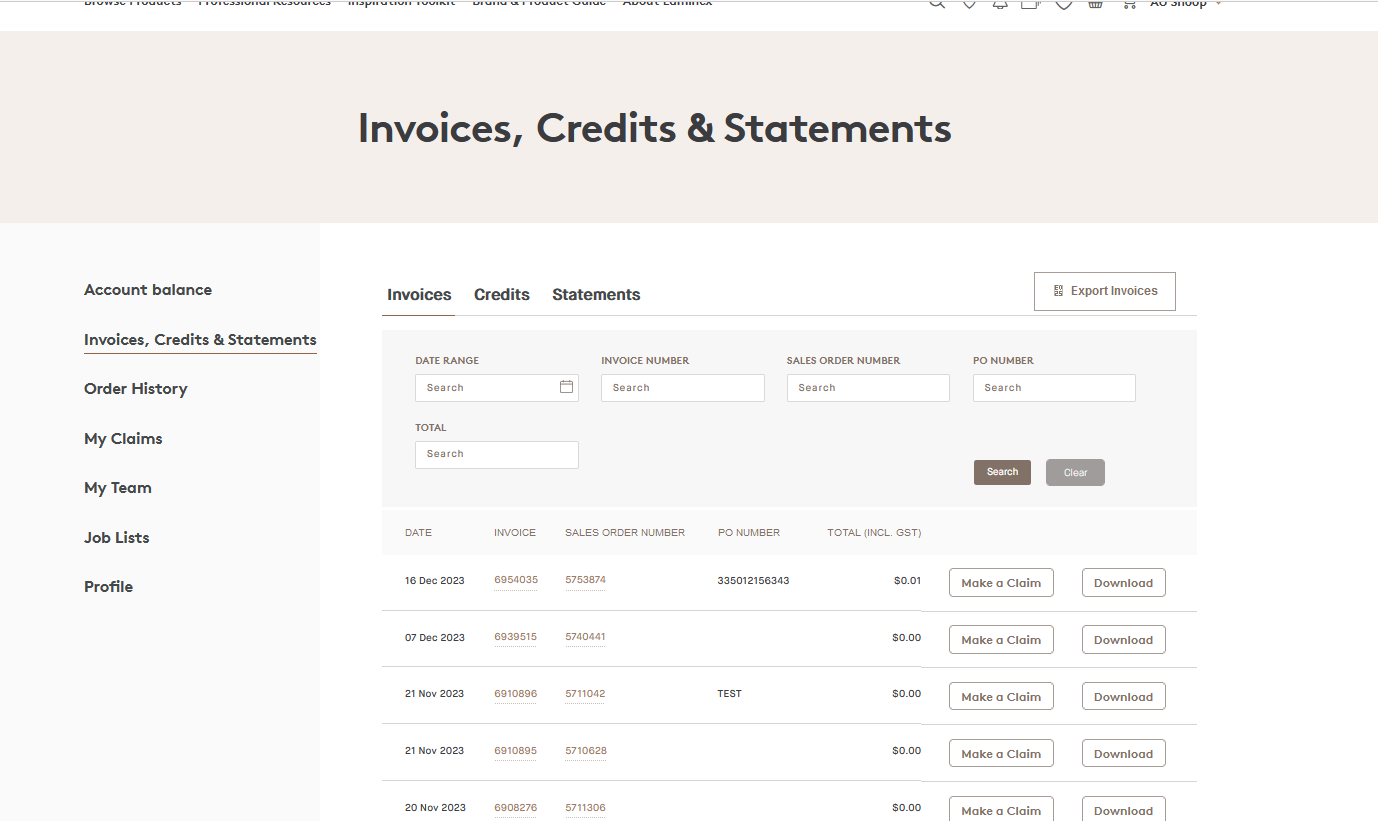Click into the PO Number search field
Screen dimensions: 1378x821
[1053, 388]
